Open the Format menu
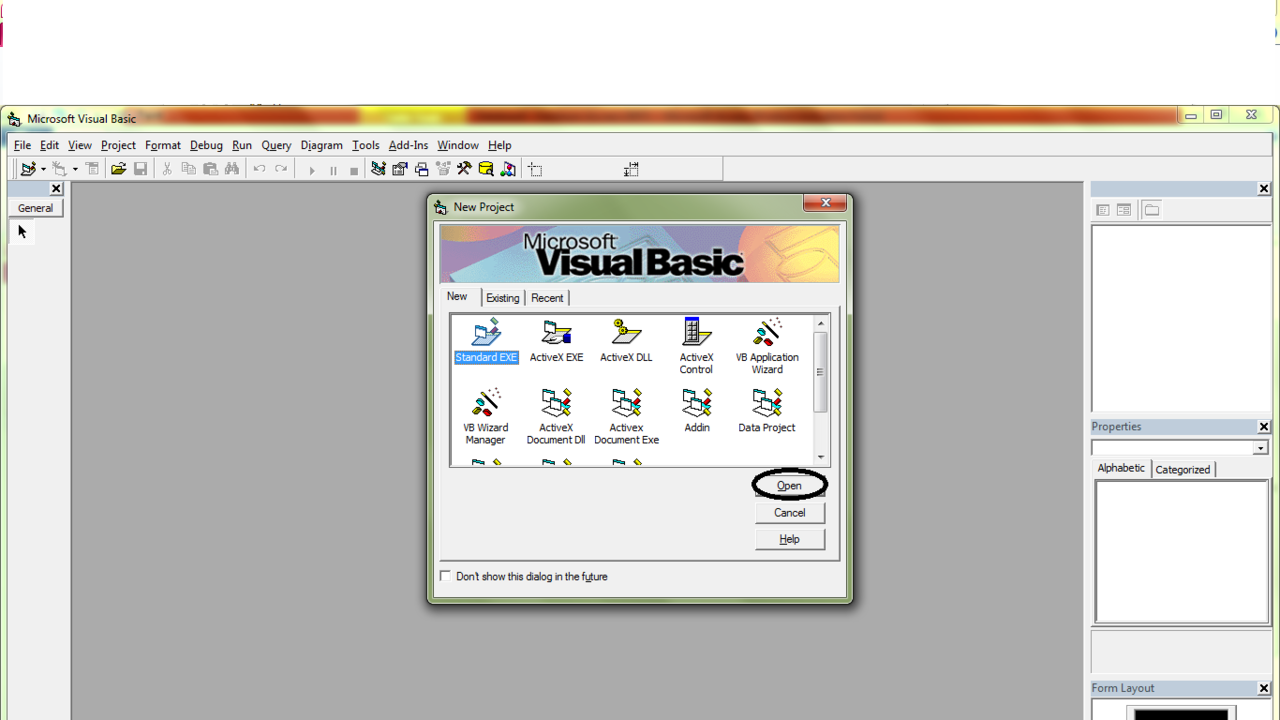The image size is (1280, 720). (x=163, y=145)
